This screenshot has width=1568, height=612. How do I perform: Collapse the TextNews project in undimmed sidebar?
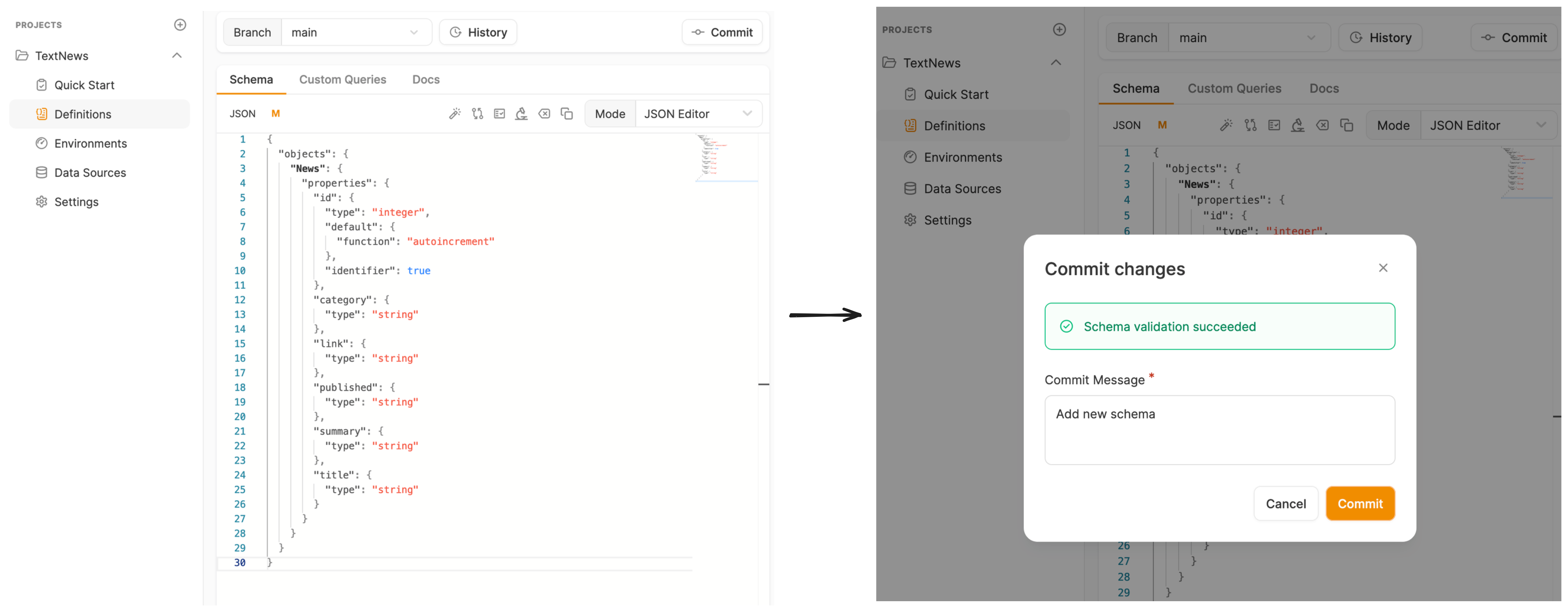coord(177,55)
